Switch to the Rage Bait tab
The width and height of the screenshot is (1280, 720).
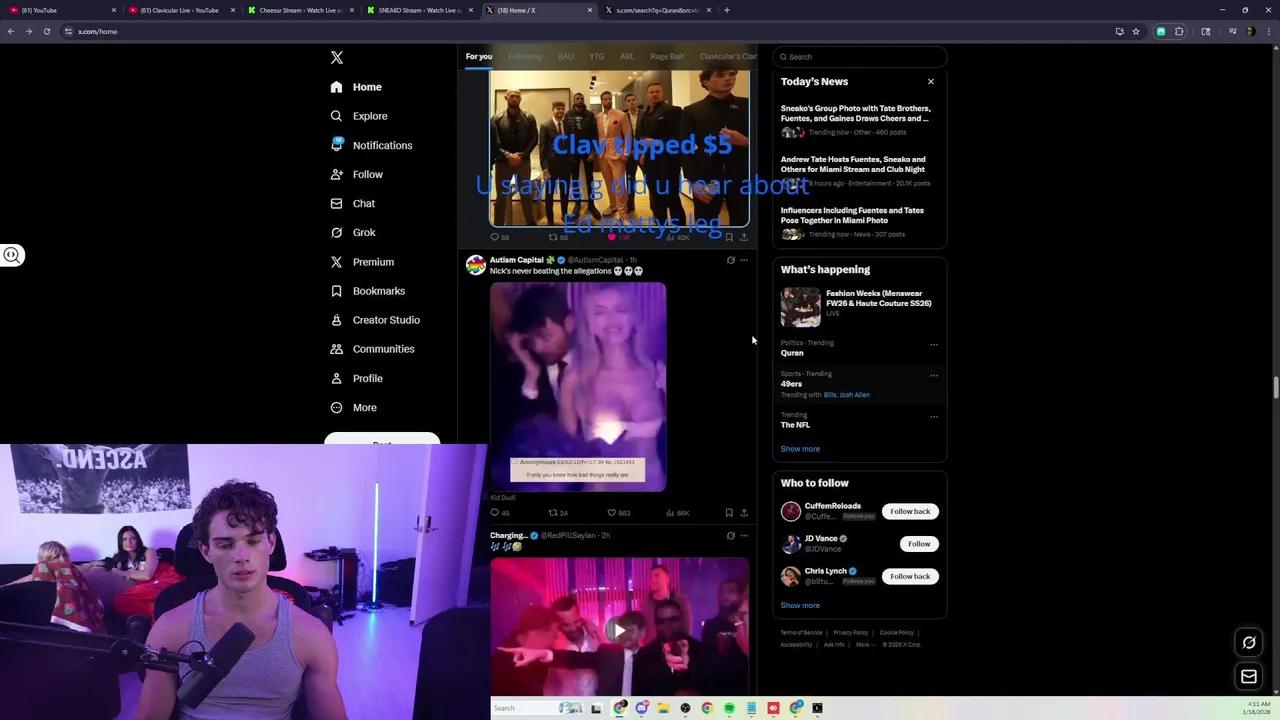(668, 57)
